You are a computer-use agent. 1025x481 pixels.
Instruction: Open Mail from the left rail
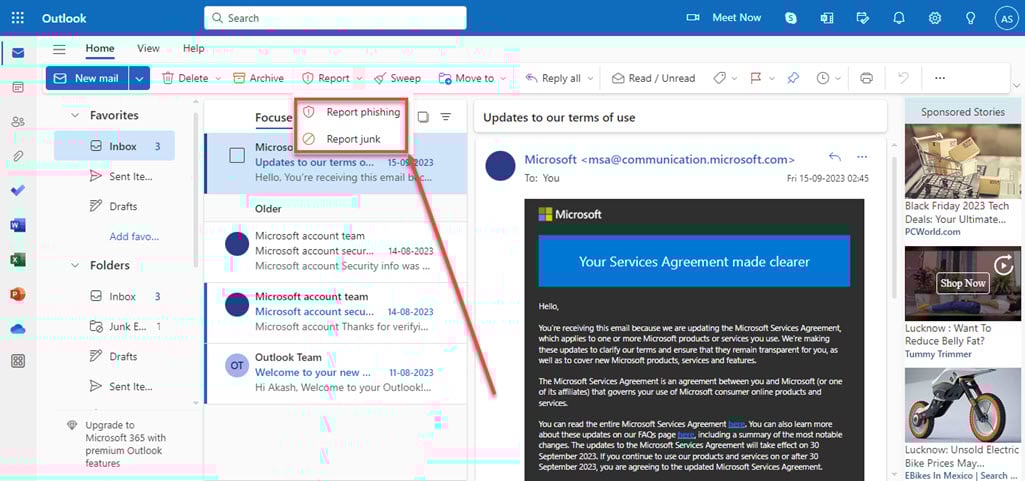click(x=18, y=53)
